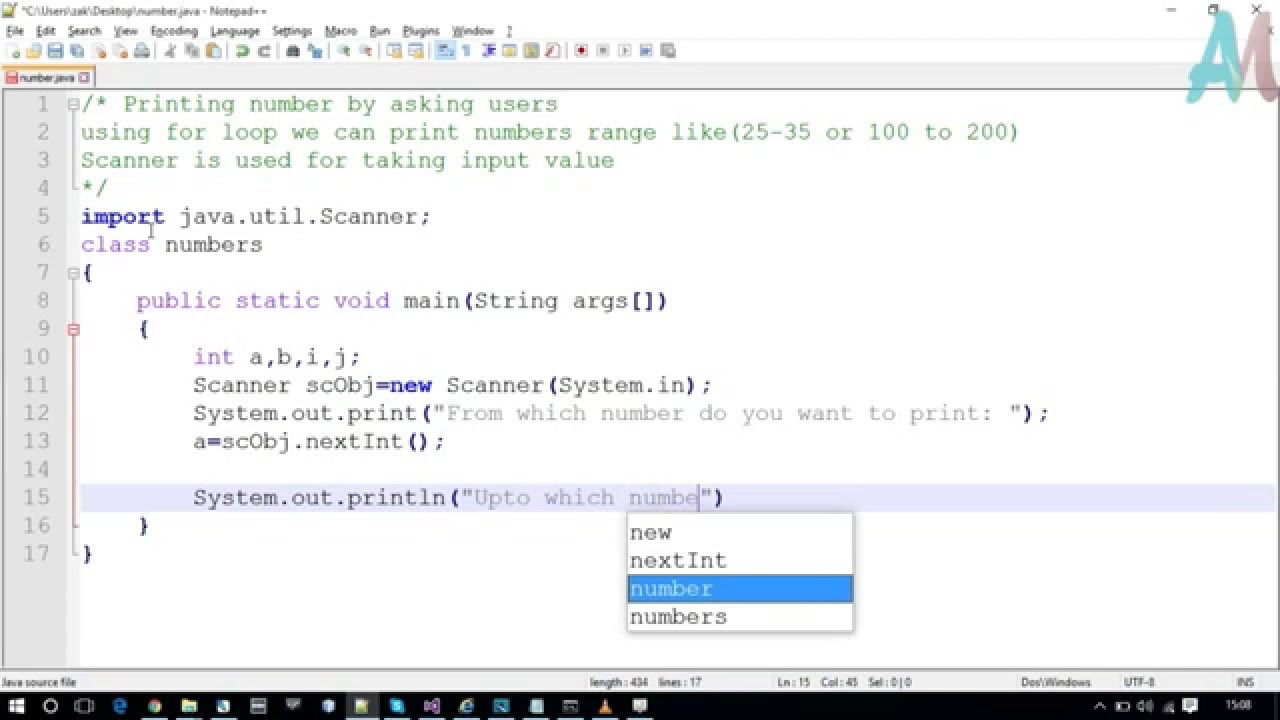Toggle the Indent Guide toolbar icon
Image resolution: width=1280 pixels, height=720 pixels.
pos(487,50)
